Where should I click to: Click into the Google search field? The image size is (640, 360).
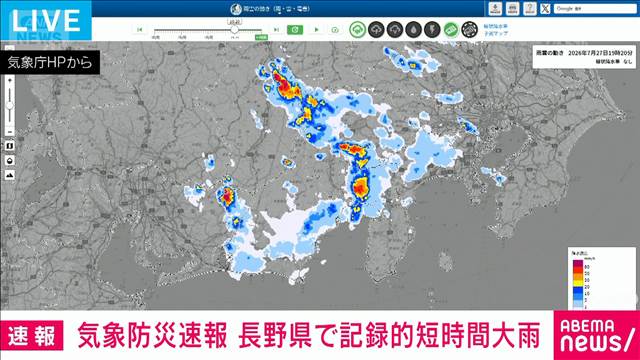pyautogui.click(x=595, y=9)
